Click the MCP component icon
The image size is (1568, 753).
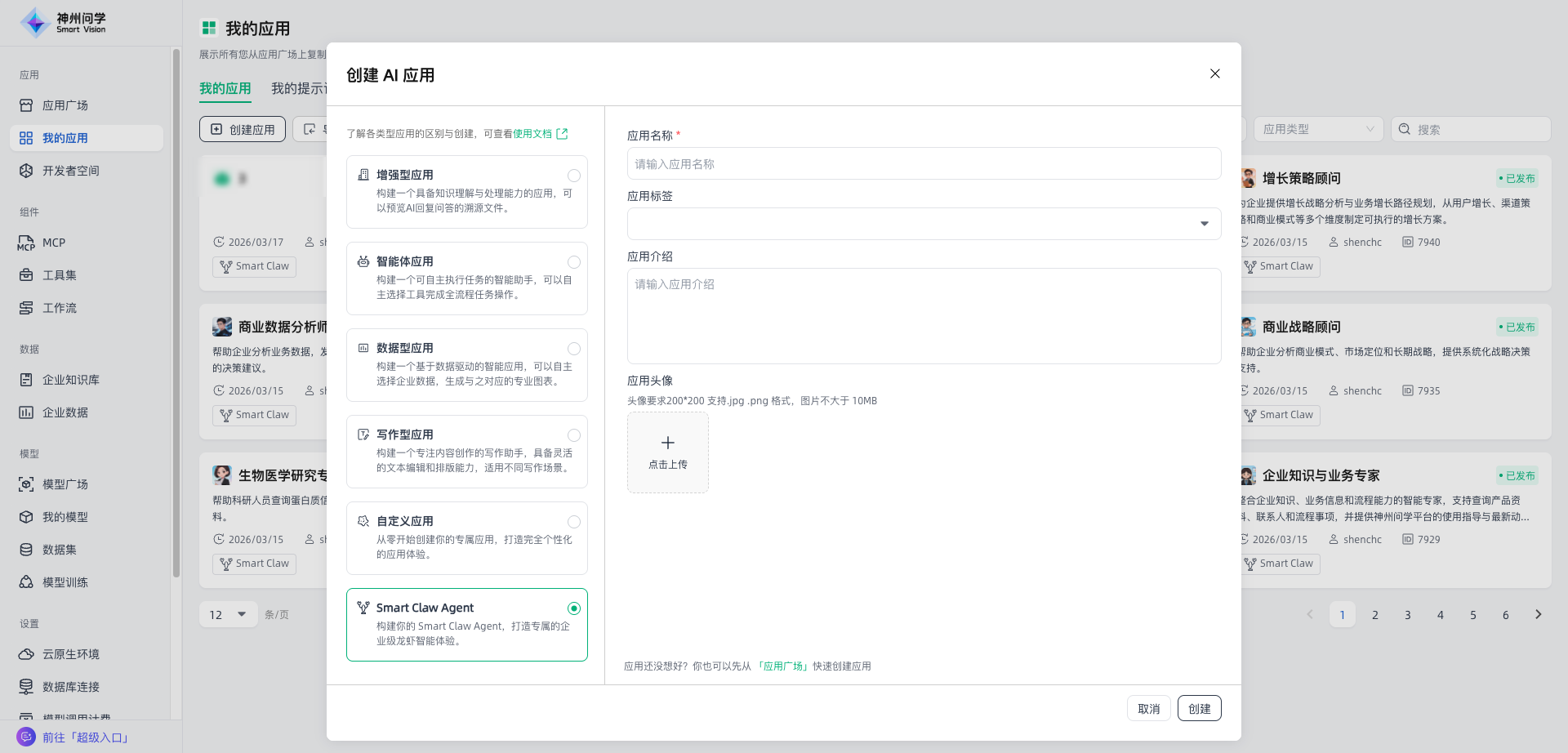pyautogui.click(x=26, y=243)
